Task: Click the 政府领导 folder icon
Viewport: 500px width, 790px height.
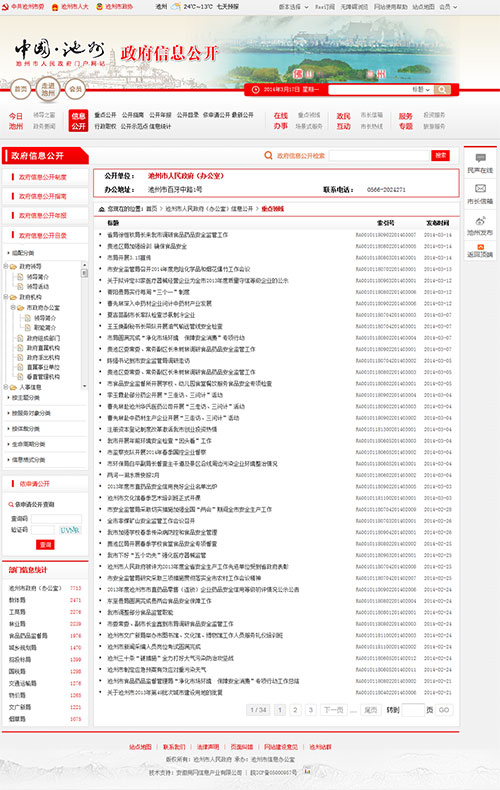Action: pos(13,267)
